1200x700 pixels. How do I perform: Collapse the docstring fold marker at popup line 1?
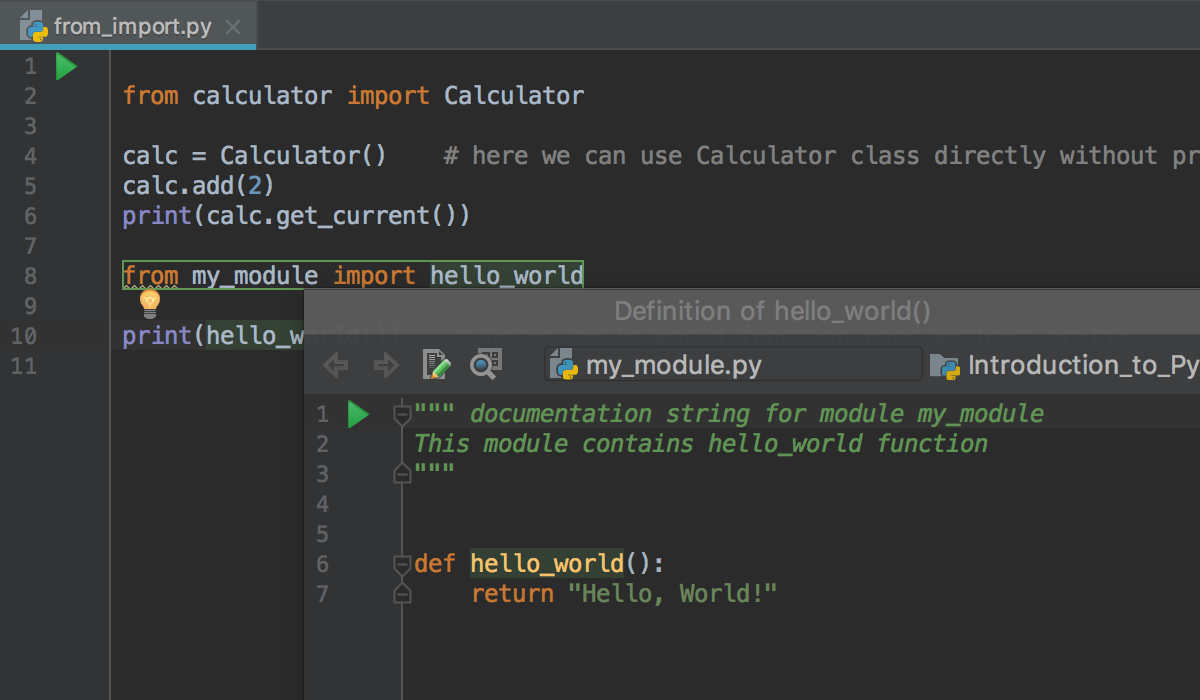point(402,414)
